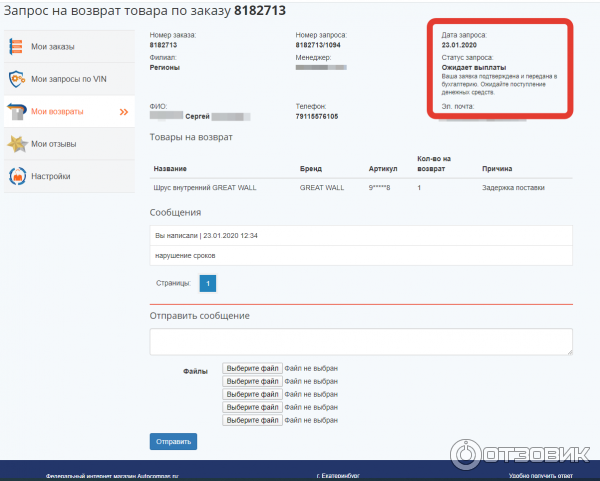
Task: Go to Мои запросы по VIN
Action: pyautogui.click(x=69, y=79)
